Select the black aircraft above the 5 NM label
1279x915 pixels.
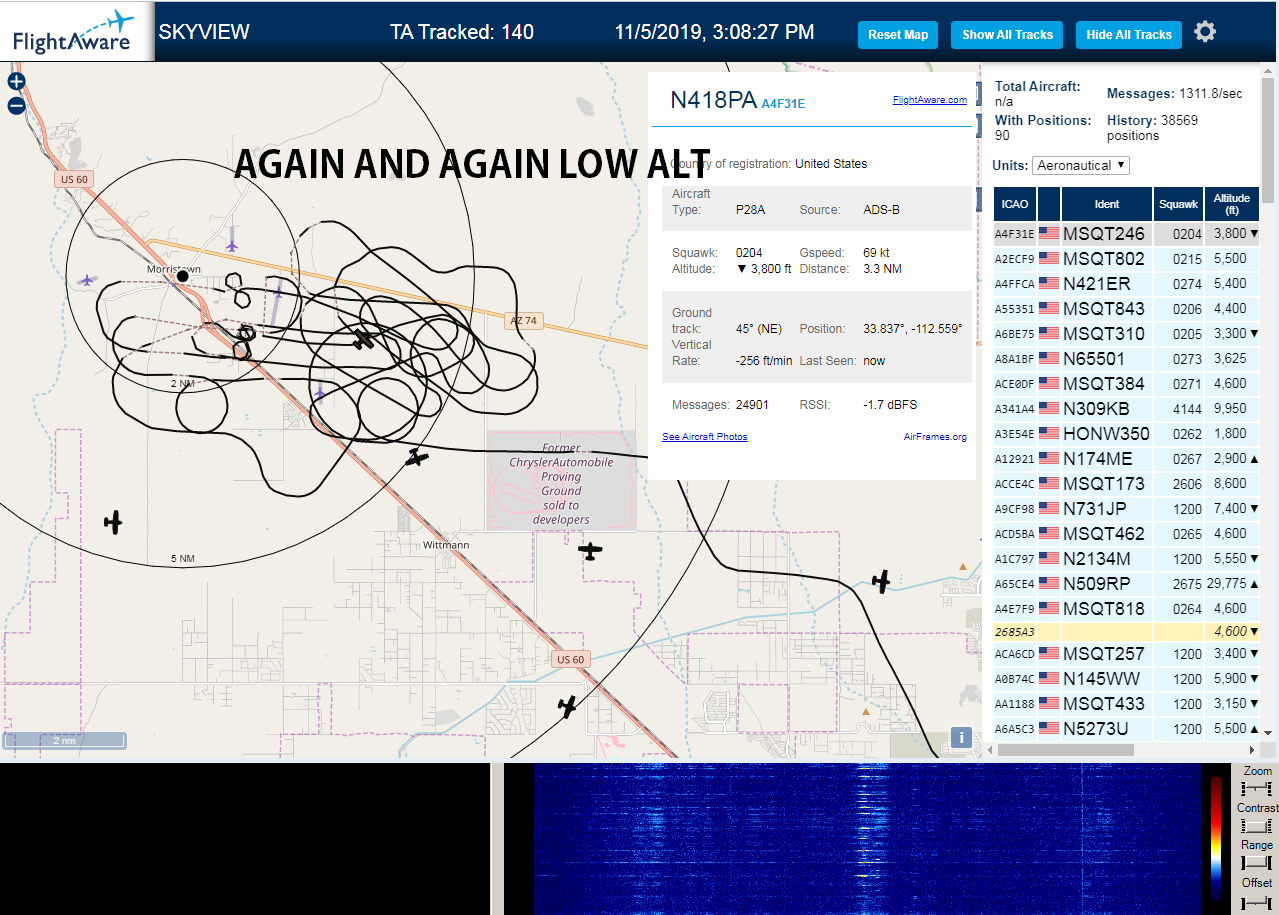pyautogui.click(x=113, y=522)
